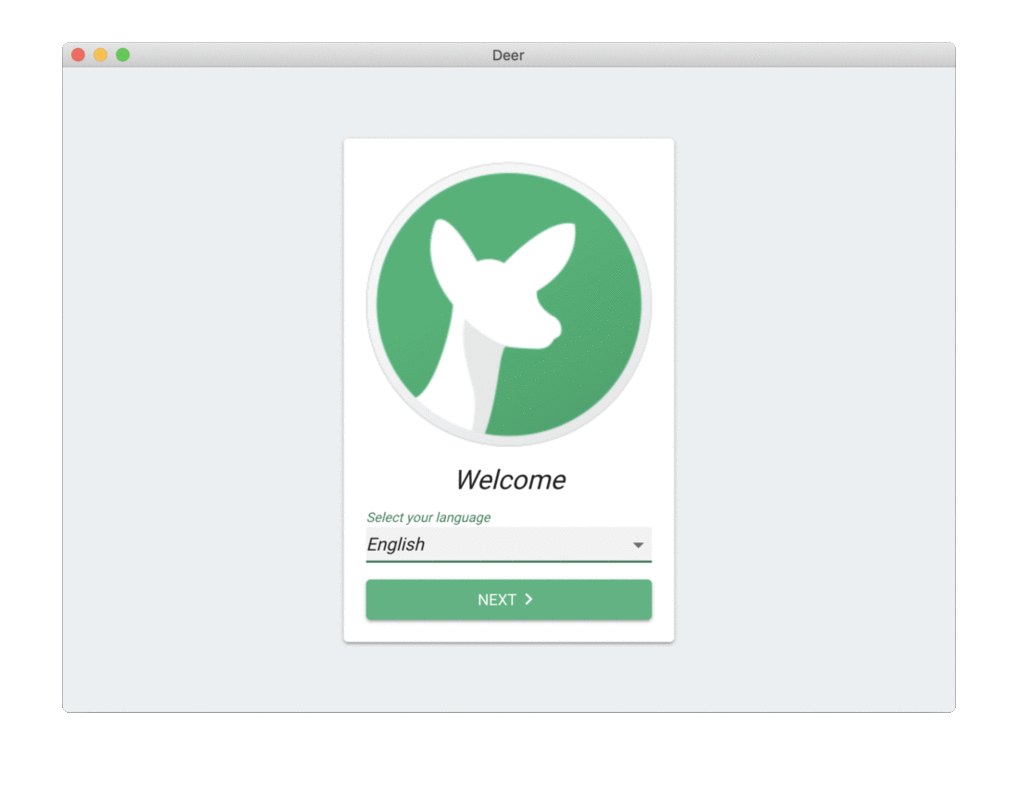Open the English language dropdown

pos(508,544)
